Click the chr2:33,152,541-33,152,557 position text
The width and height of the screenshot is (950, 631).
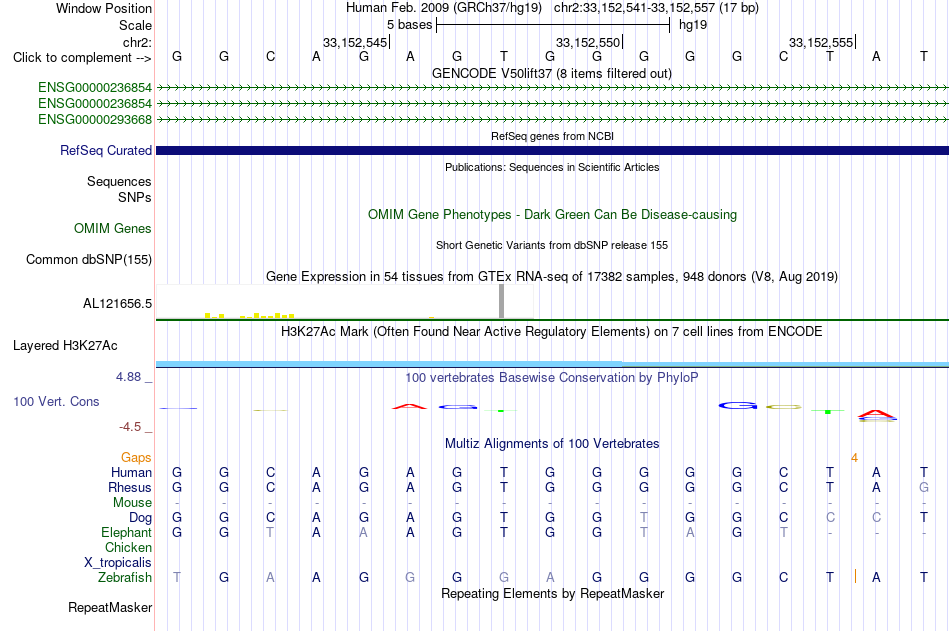click(656, 8)
